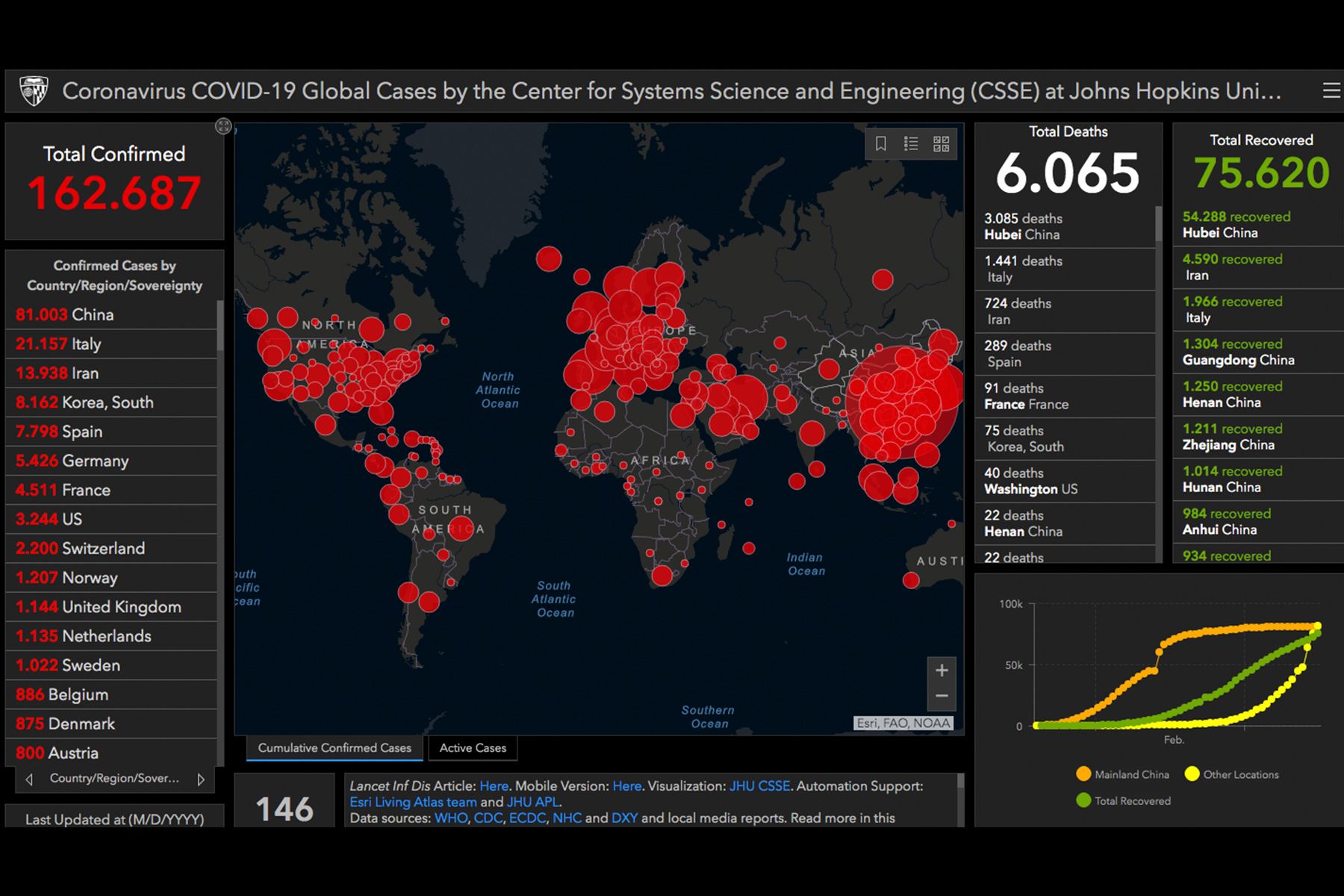Expand the Total Confirmed panel to fullscreen
The width and height of the screenshot is (1344, 896).
(x=223, y=126)
